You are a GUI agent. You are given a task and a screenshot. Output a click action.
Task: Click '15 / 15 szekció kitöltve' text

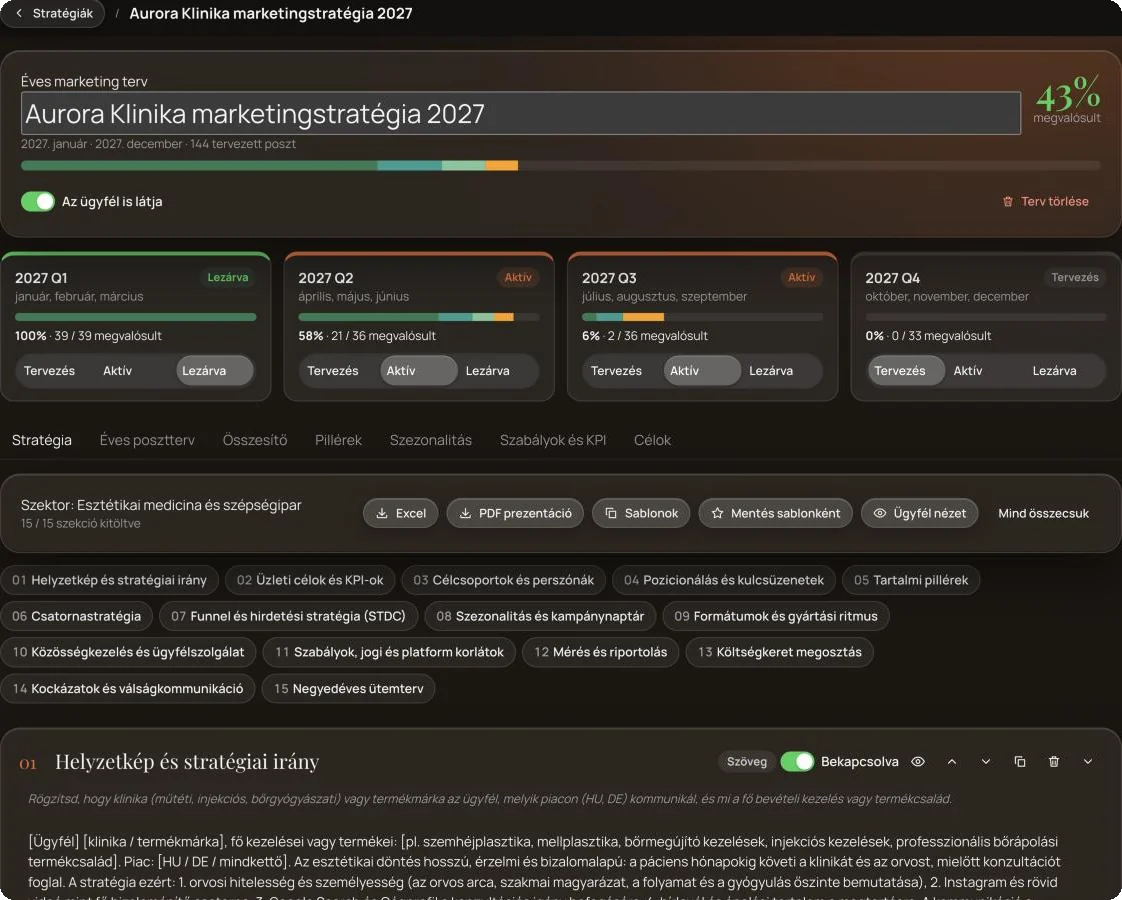pyautogui.click(x=80, y=524)
